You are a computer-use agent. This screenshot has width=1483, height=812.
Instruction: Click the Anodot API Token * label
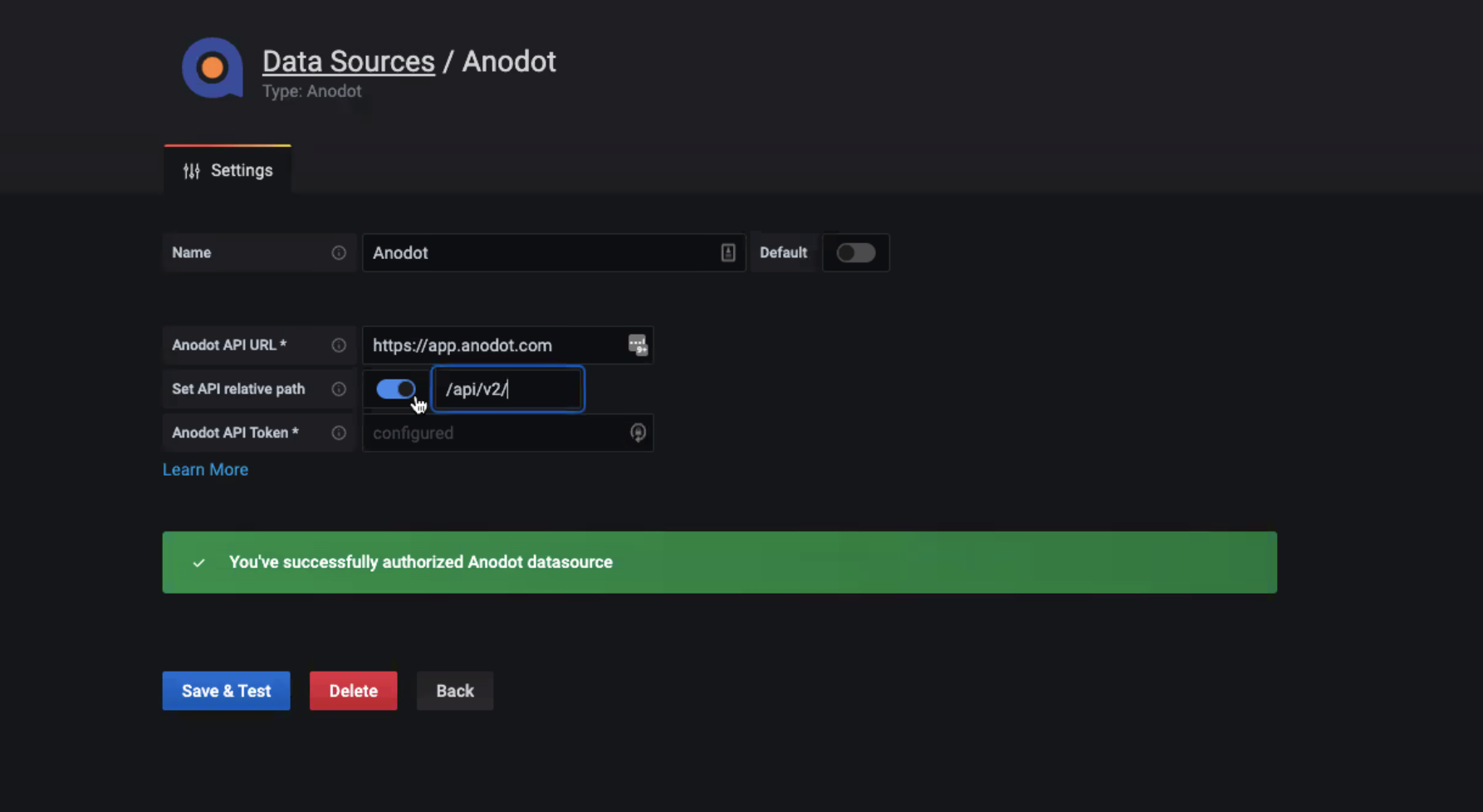click(x=235, y=433)
